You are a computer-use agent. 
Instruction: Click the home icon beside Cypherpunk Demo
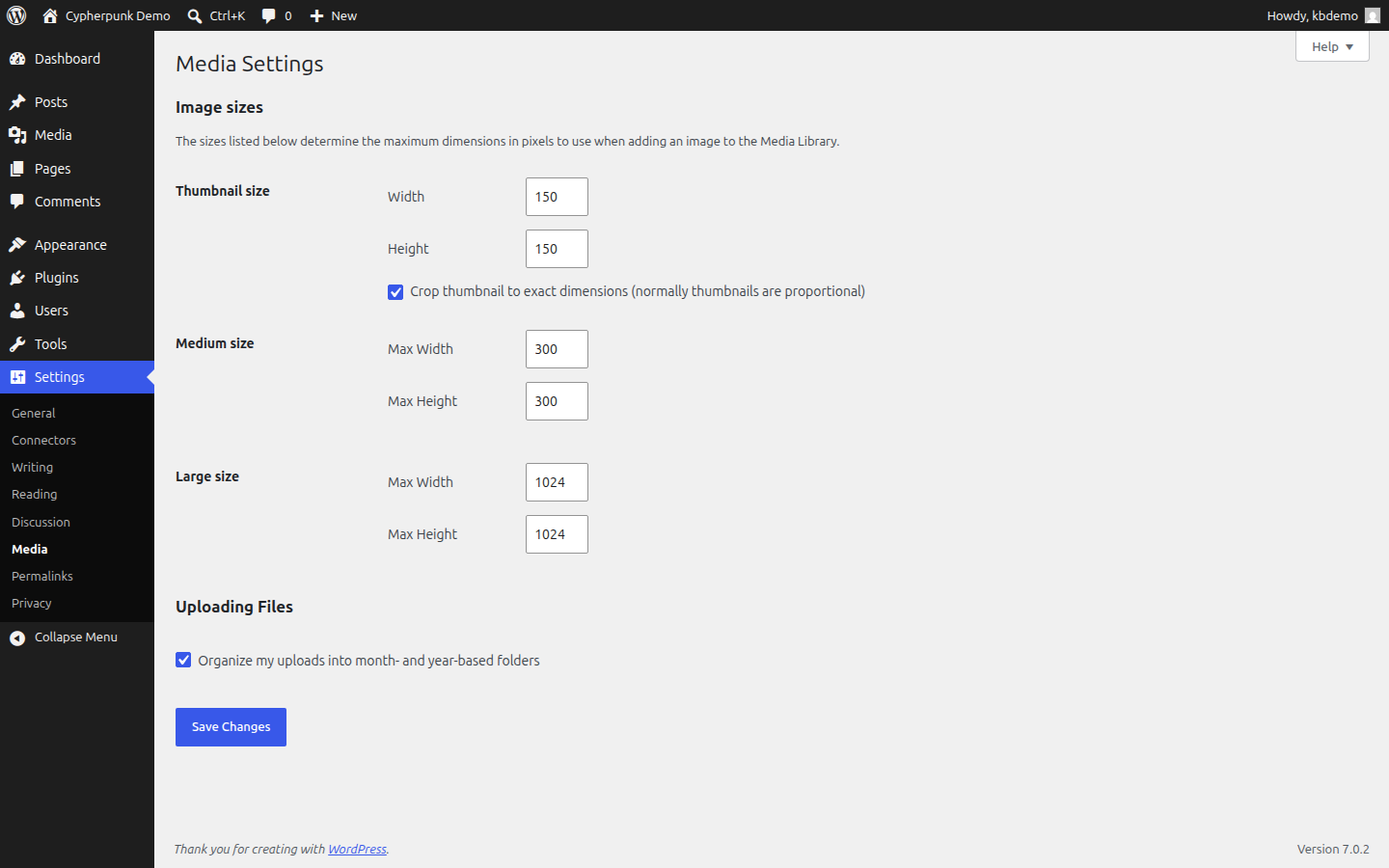[50, 15]
